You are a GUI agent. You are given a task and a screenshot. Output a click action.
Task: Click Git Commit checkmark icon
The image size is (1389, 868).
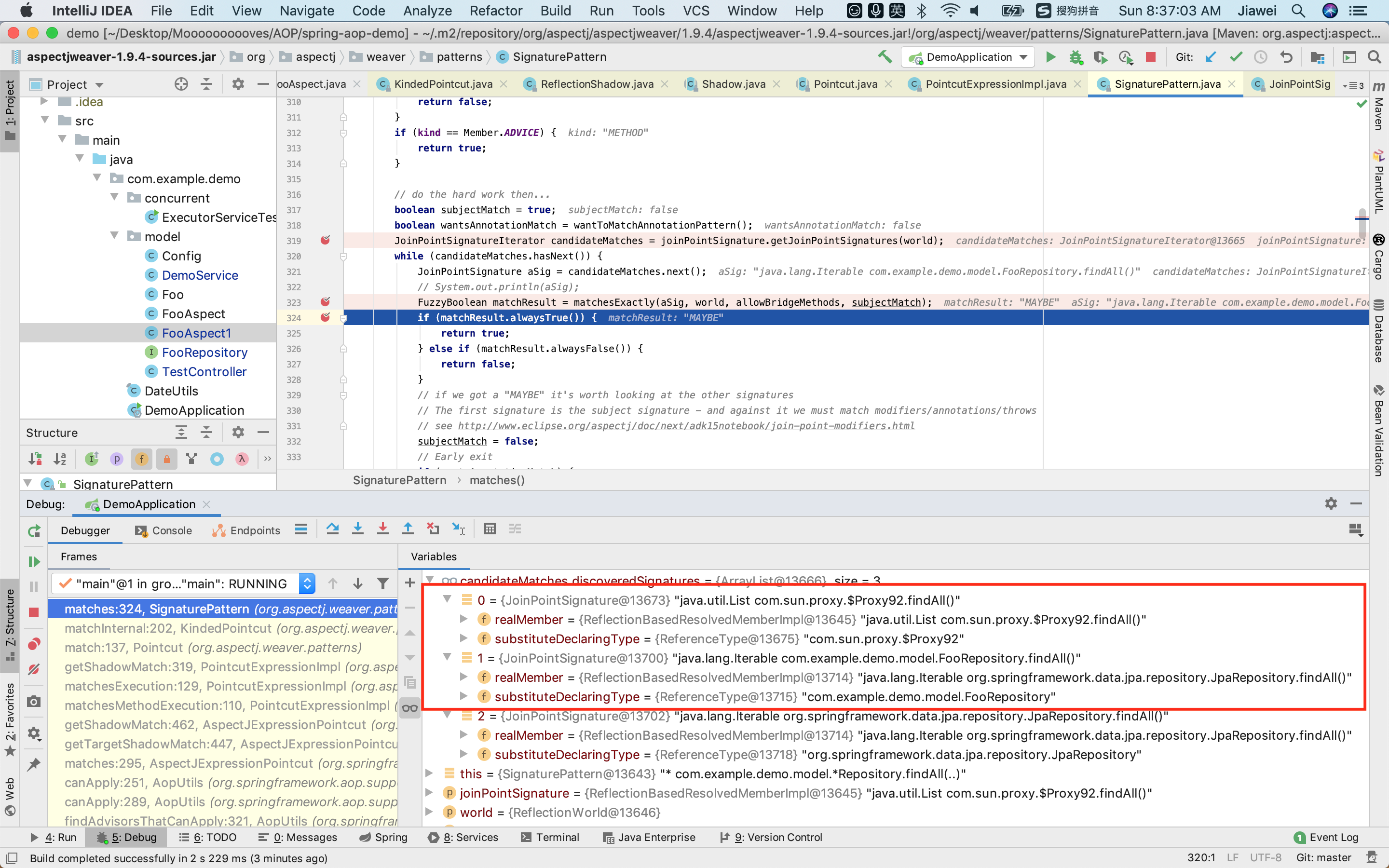pos(1236,57)
